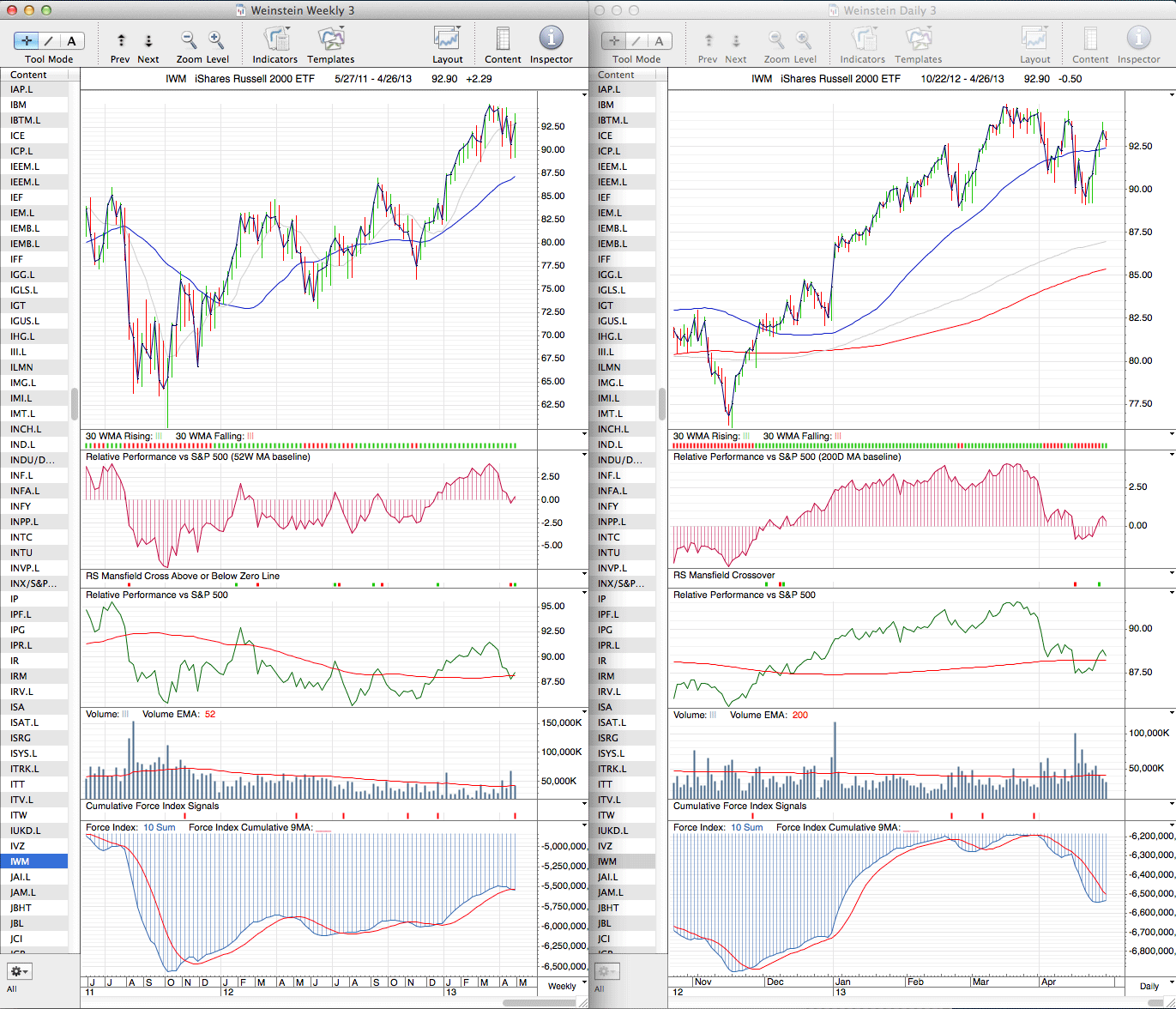This screenshot has width=1176, height=1009.
Task: Open Templates in the Weekly window toolbar
Action: 330,39
